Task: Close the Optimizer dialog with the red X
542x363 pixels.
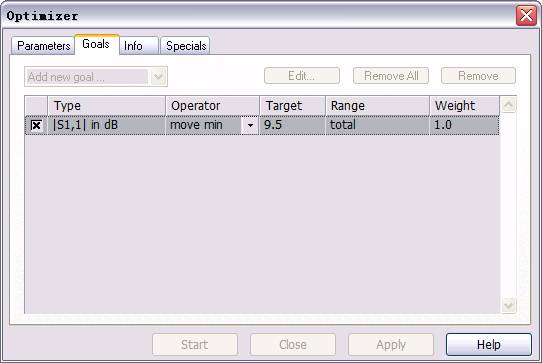Action: point(526,16)
